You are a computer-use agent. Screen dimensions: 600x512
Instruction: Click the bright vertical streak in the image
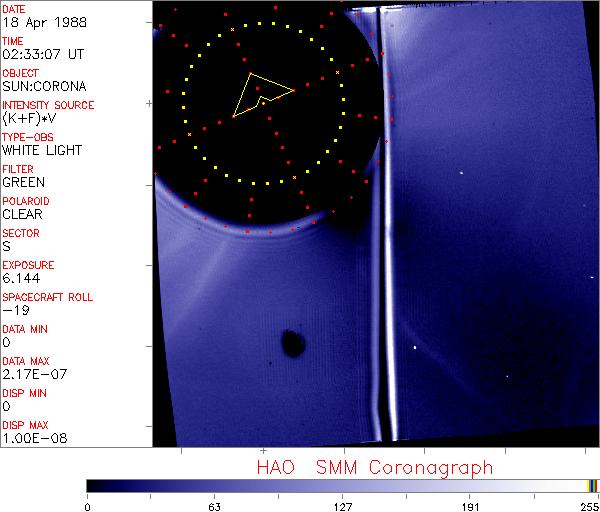tap(380, 250)
